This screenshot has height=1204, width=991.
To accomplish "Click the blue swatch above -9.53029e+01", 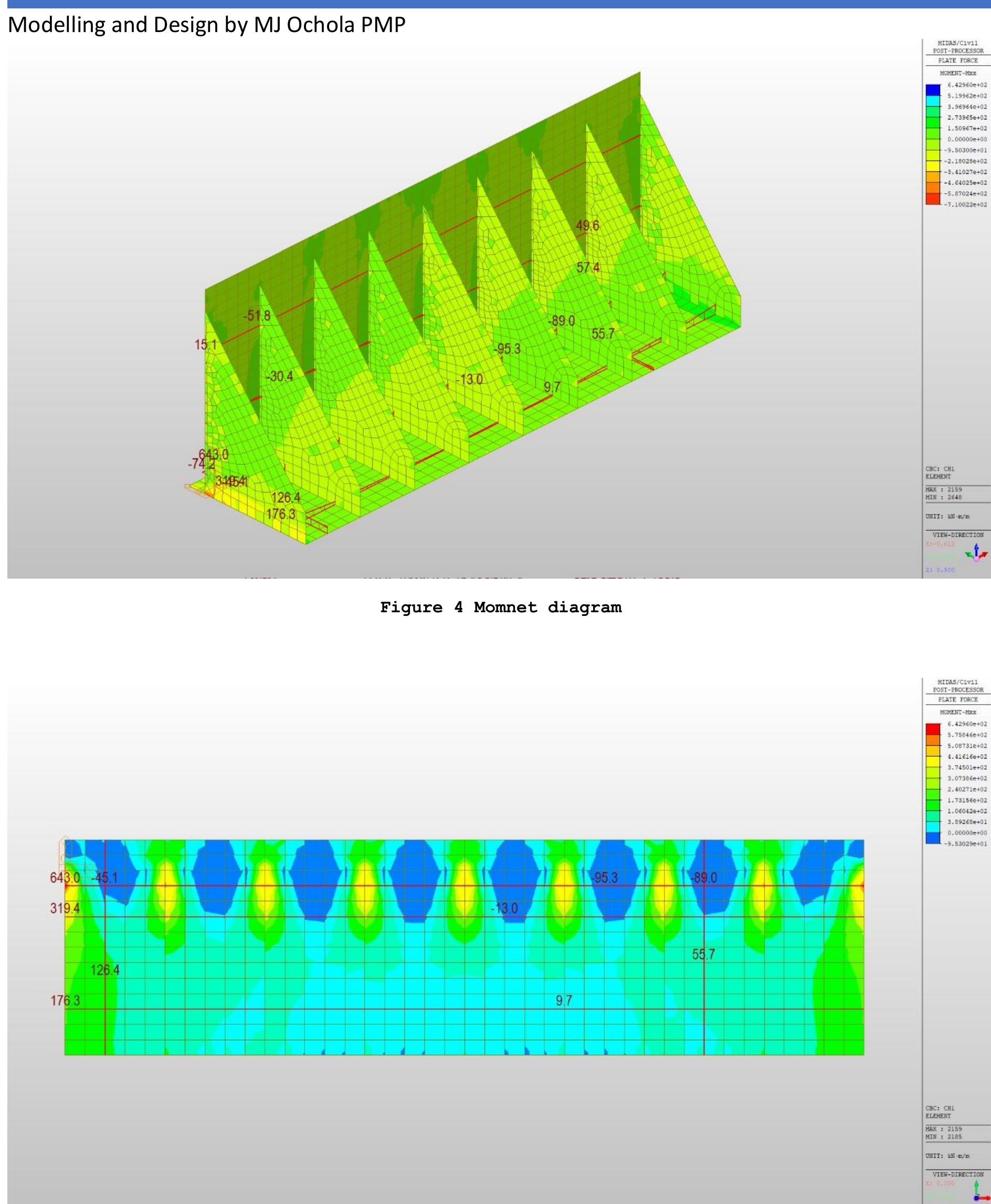I will [x=933, y=837].
